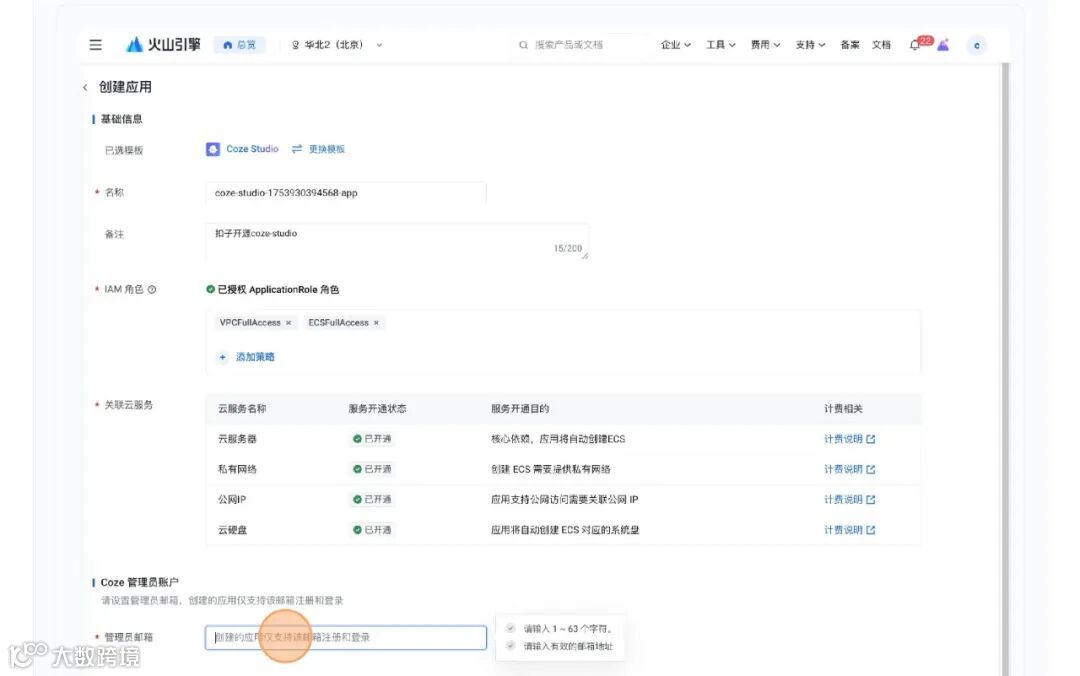Click the 已开通 status of 公网IP
The image size is (1080, 676).
(x=372, y=500)
